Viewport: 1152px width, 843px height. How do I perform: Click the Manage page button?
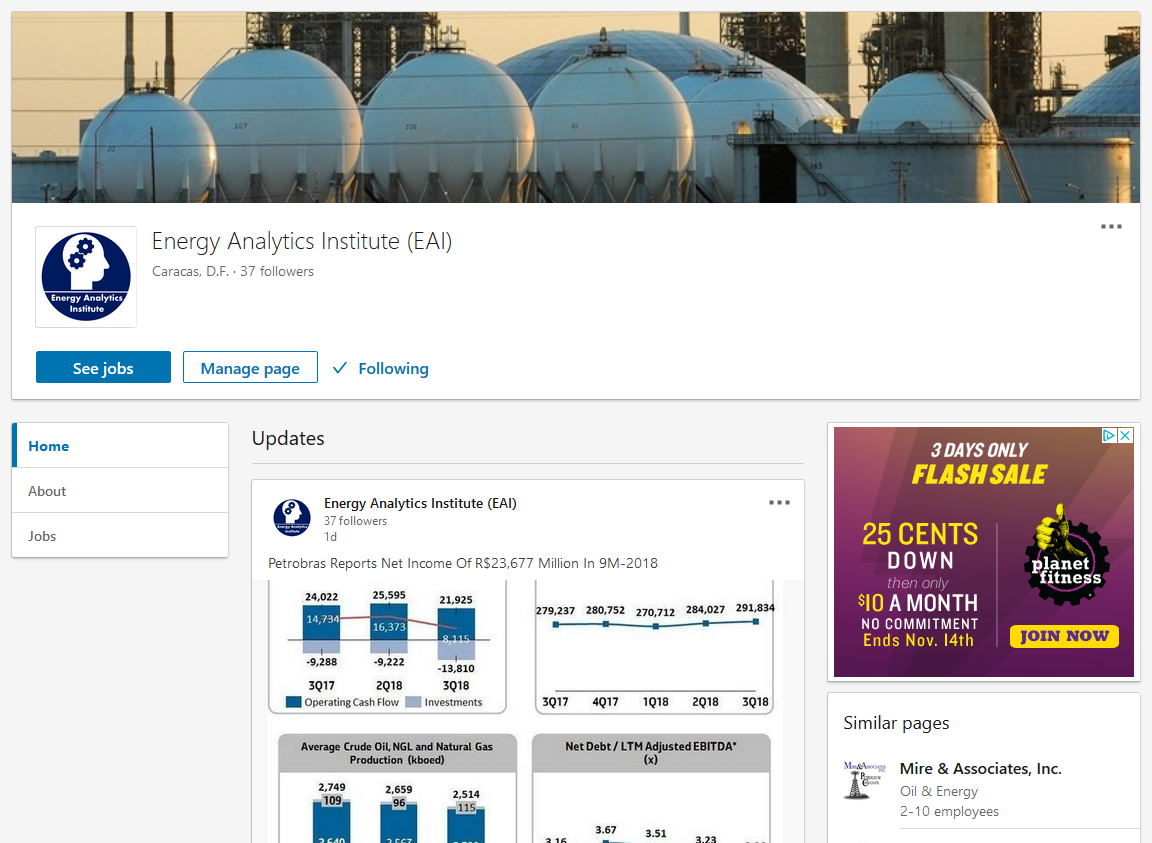250,367
